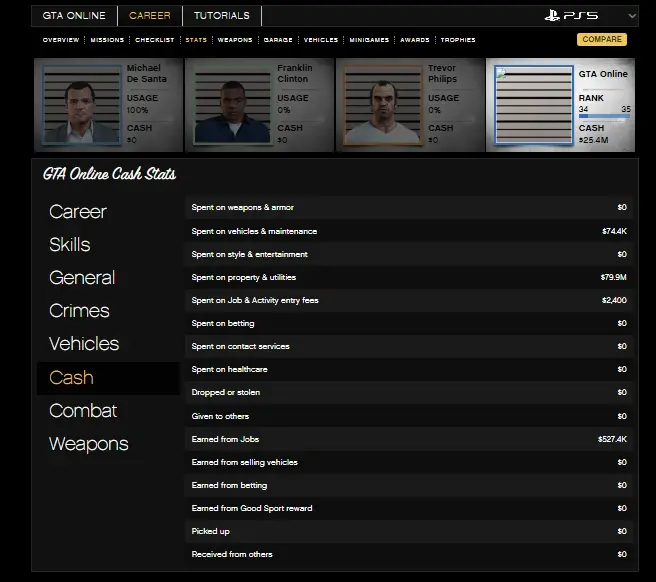This screenshot has height=582, width=656.
Task: Select the Cash stats category
Action: pyautogui.click(x=108, y=378)
